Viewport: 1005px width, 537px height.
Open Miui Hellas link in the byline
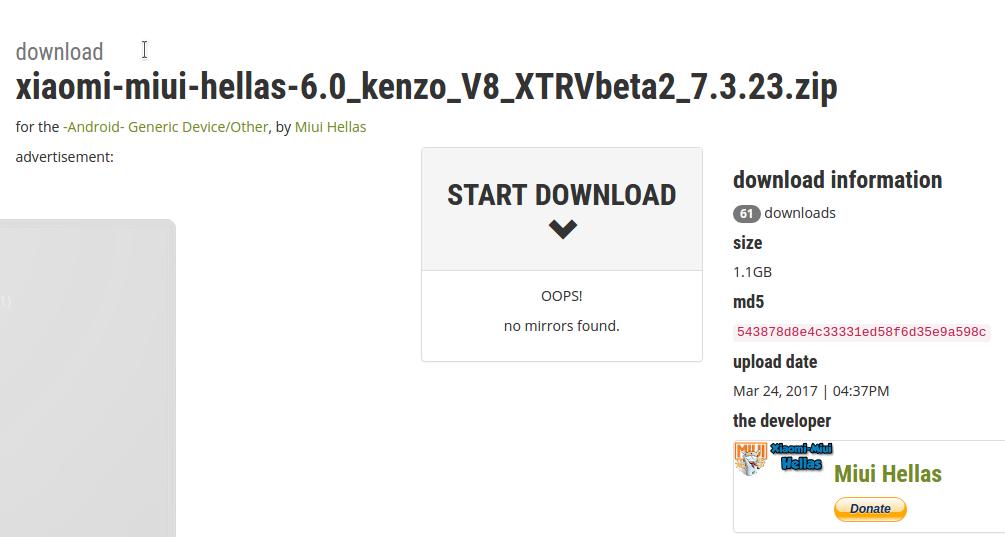pos(330,127)
